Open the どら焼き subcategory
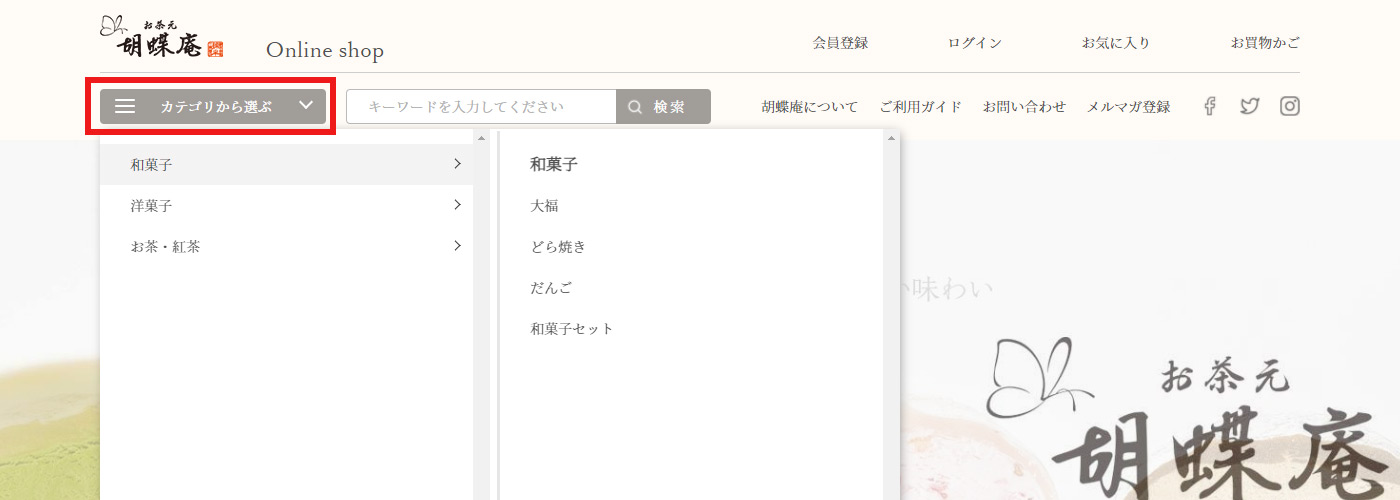This screenshot has width=1400, height=500. [x=558, y=247]
